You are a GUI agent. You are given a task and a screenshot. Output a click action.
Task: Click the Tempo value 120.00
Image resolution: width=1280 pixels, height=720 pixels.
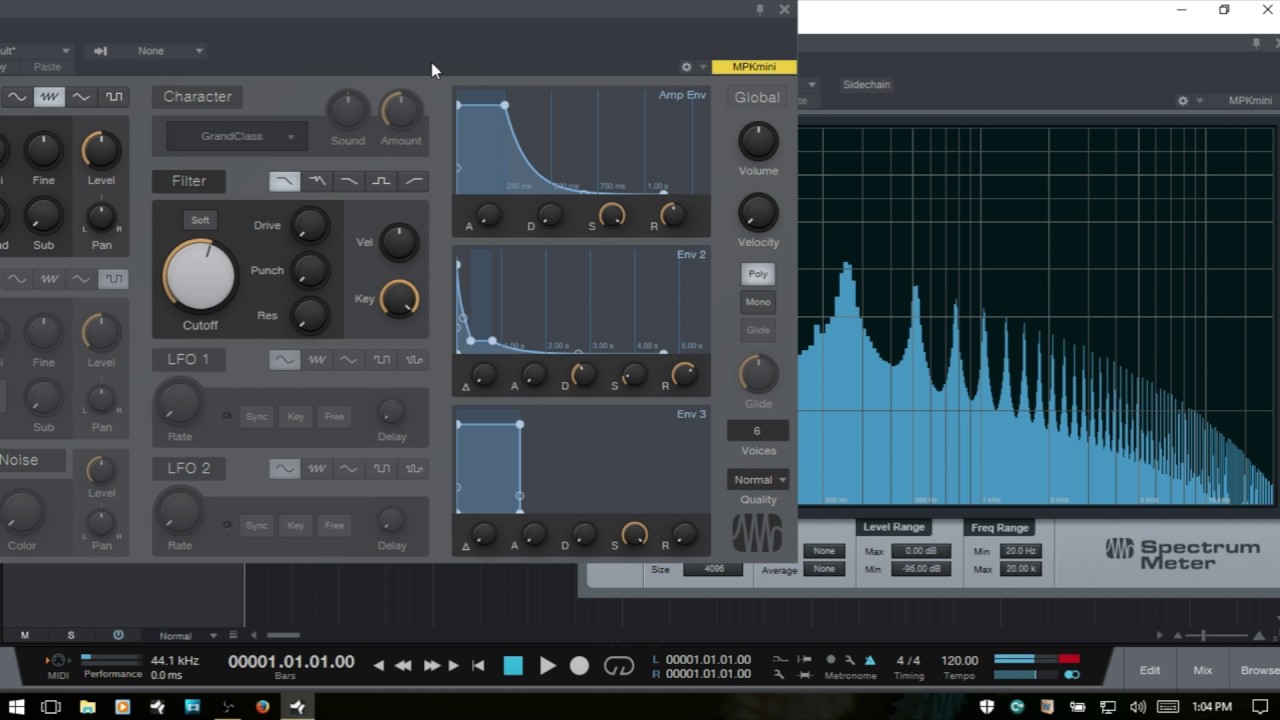[960, 660]
